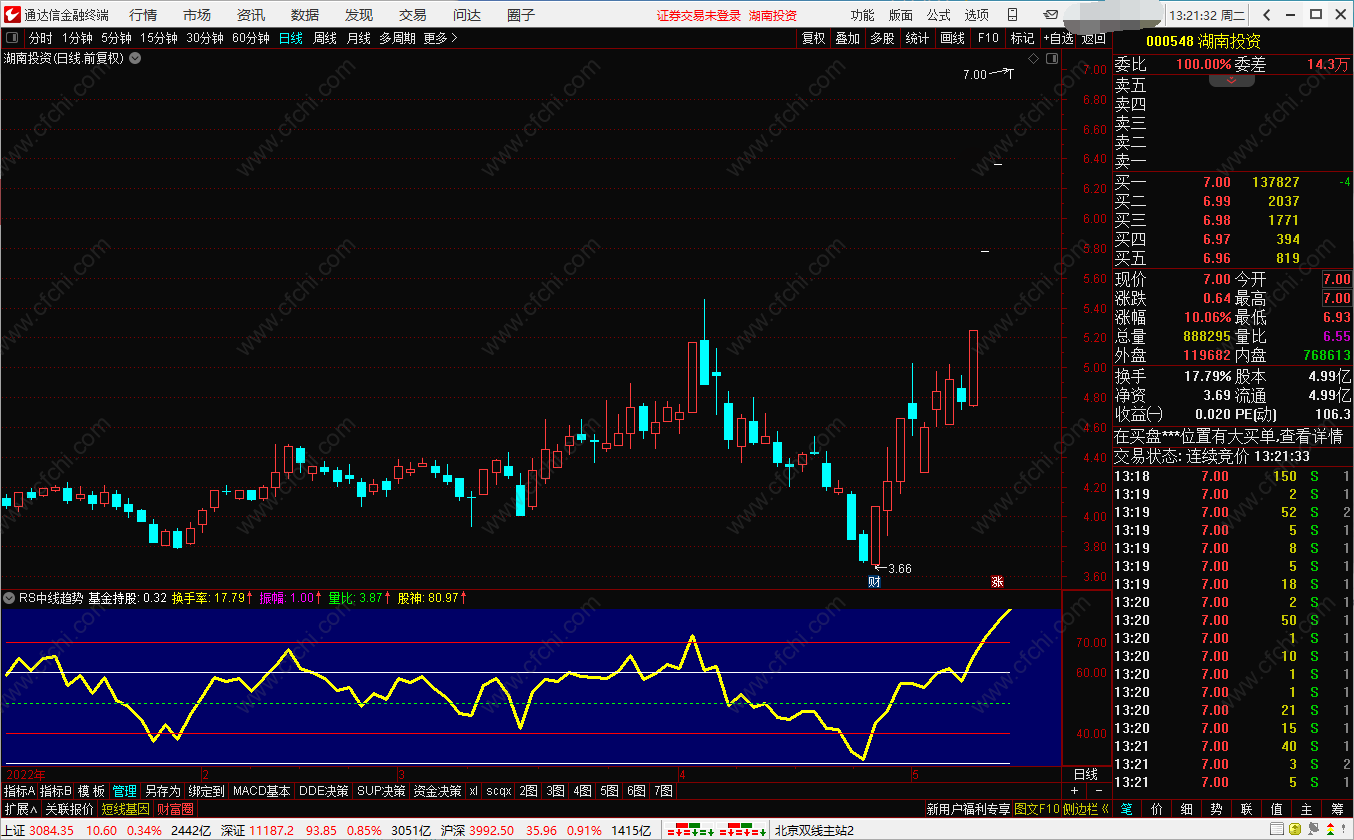The width and height of the screenshot is (1354, 840).
Task: Click the 另存为 save-as button
Action: click(x=163, y=790)
